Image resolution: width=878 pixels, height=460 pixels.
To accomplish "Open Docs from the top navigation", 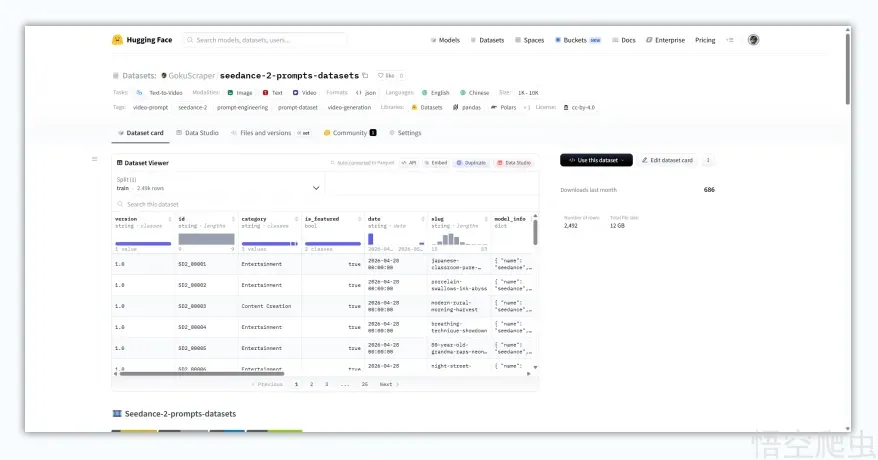I will coord(624,40).
